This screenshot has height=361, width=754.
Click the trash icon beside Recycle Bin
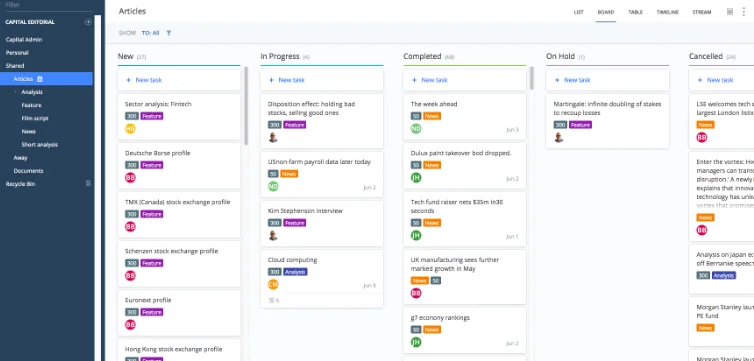point(88,184)
